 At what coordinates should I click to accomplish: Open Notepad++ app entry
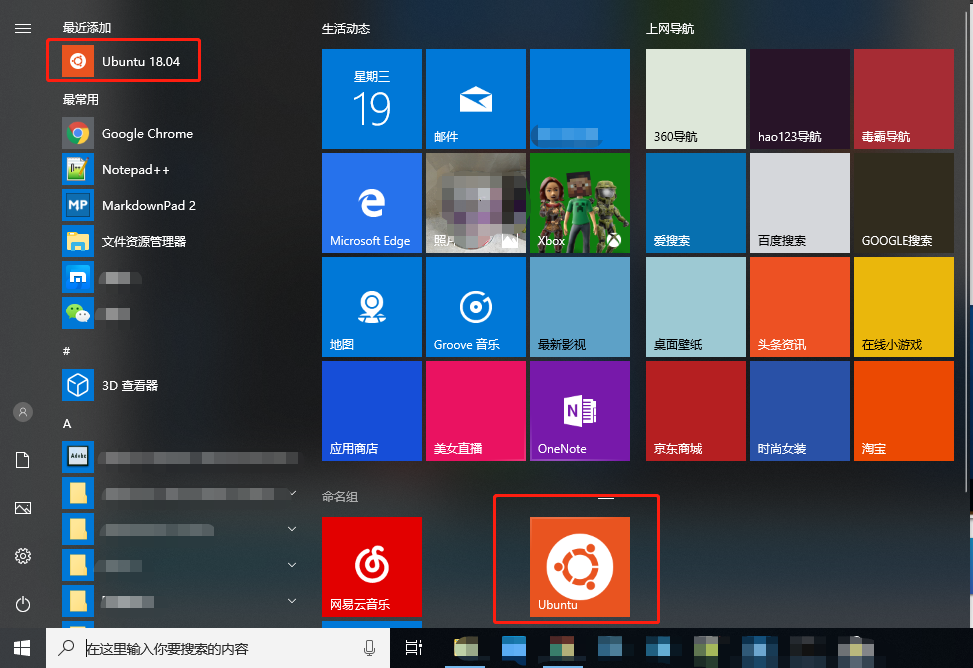click(x=180, y=169)
